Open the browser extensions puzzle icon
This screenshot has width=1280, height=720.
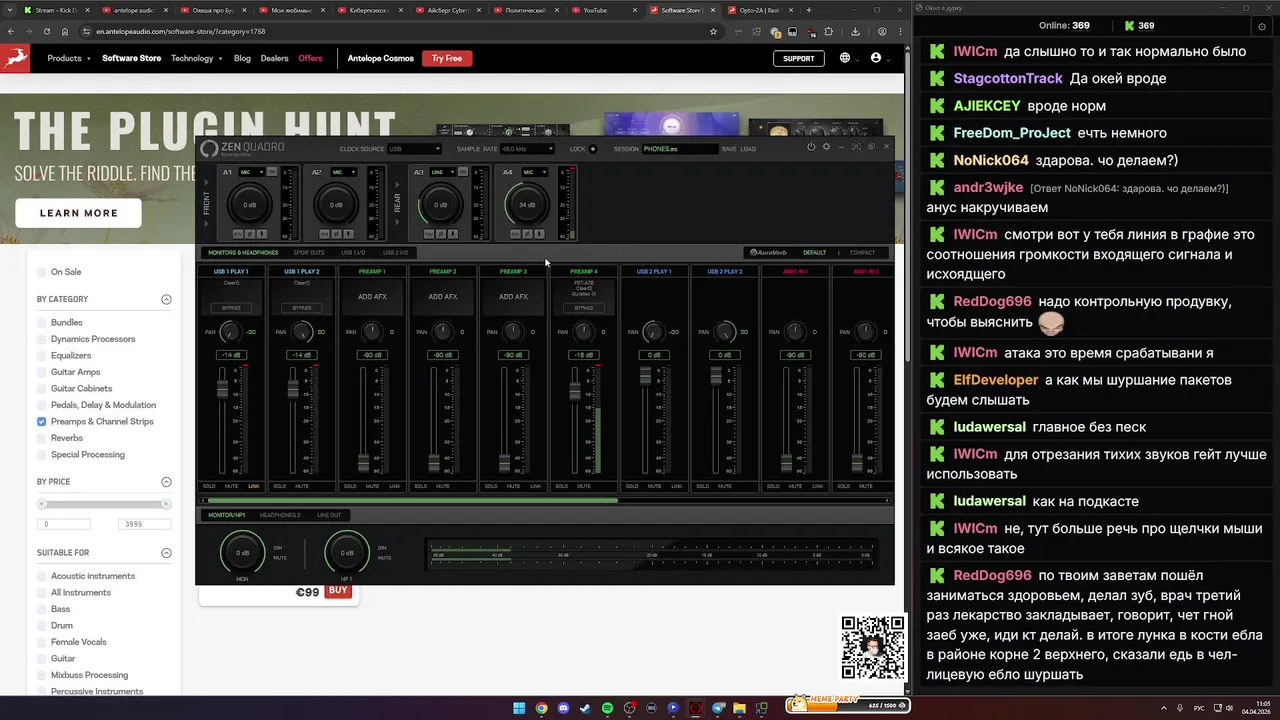click(x=828, y=31)
